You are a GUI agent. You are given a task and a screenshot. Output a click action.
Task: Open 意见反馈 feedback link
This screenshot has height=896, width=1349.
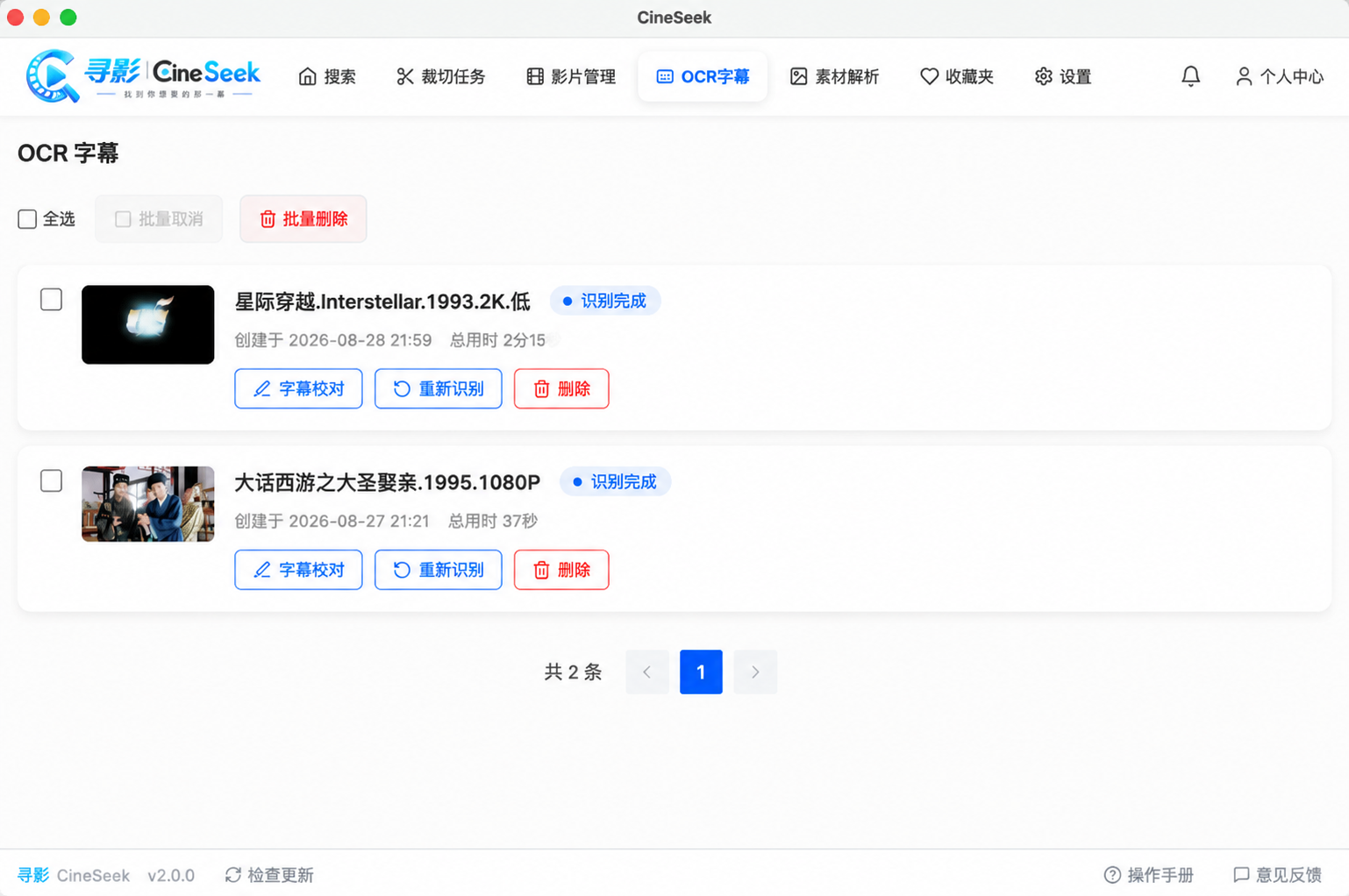coord(1277,875)
